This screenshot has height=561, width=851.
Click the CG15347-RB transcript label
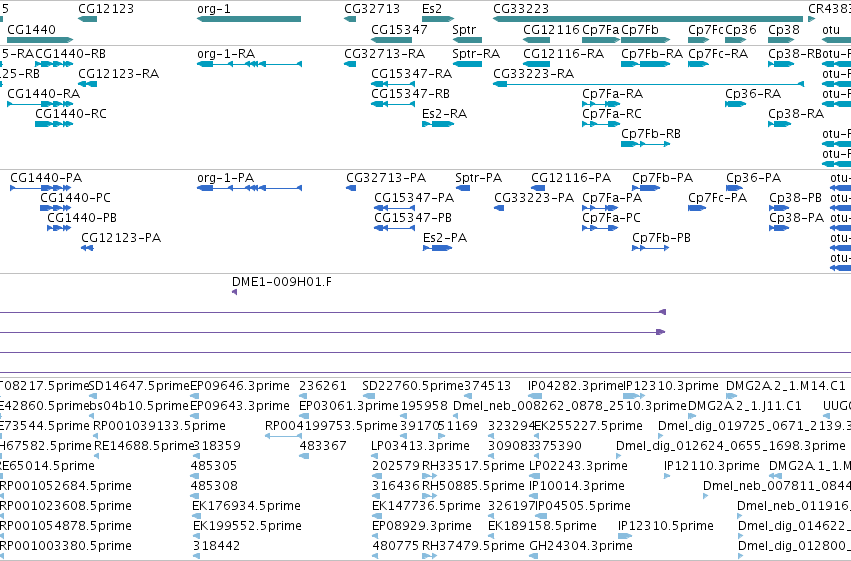410,94
